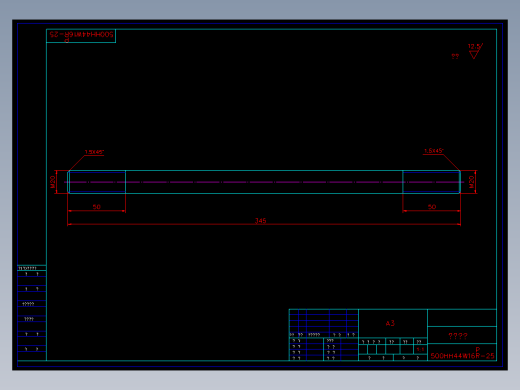Select the right M20 thread label
The height and width of the screenshot is (390, 520).
[471, 182]
